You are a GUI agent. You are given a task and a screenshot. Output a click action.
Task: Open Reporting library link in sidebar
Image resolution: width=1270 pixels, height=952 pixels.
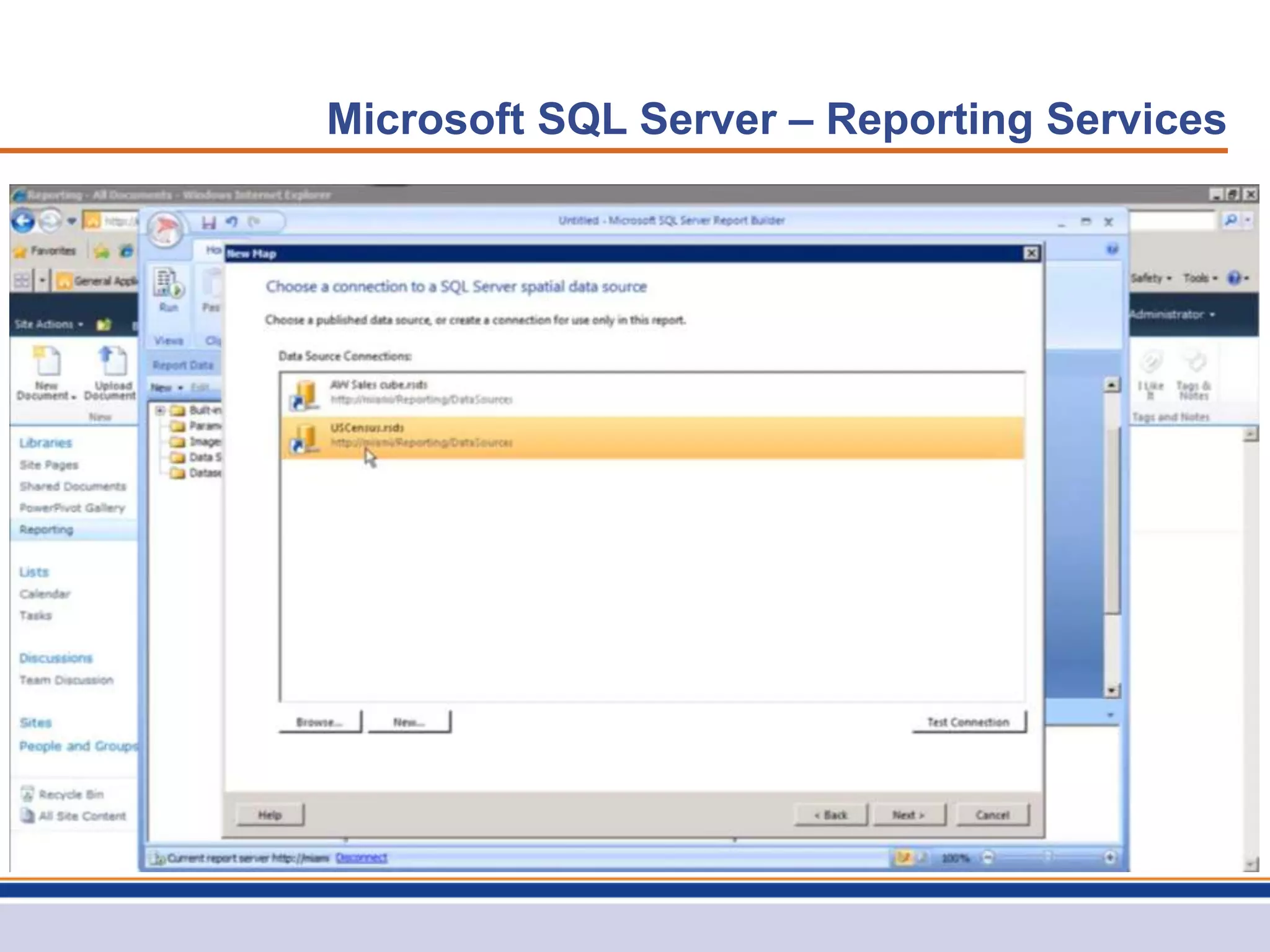tap(47, 530)
